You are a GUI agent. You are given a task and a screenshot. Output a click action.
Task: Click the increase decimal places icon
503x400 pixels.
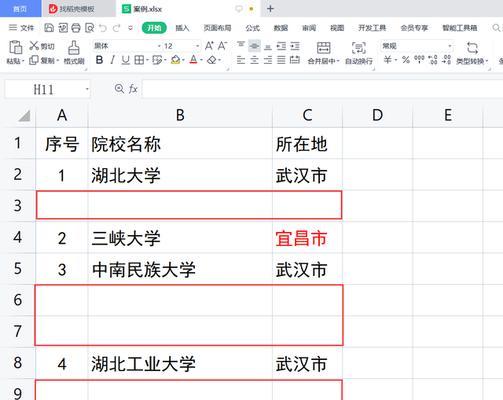click(x=433, y=60)
